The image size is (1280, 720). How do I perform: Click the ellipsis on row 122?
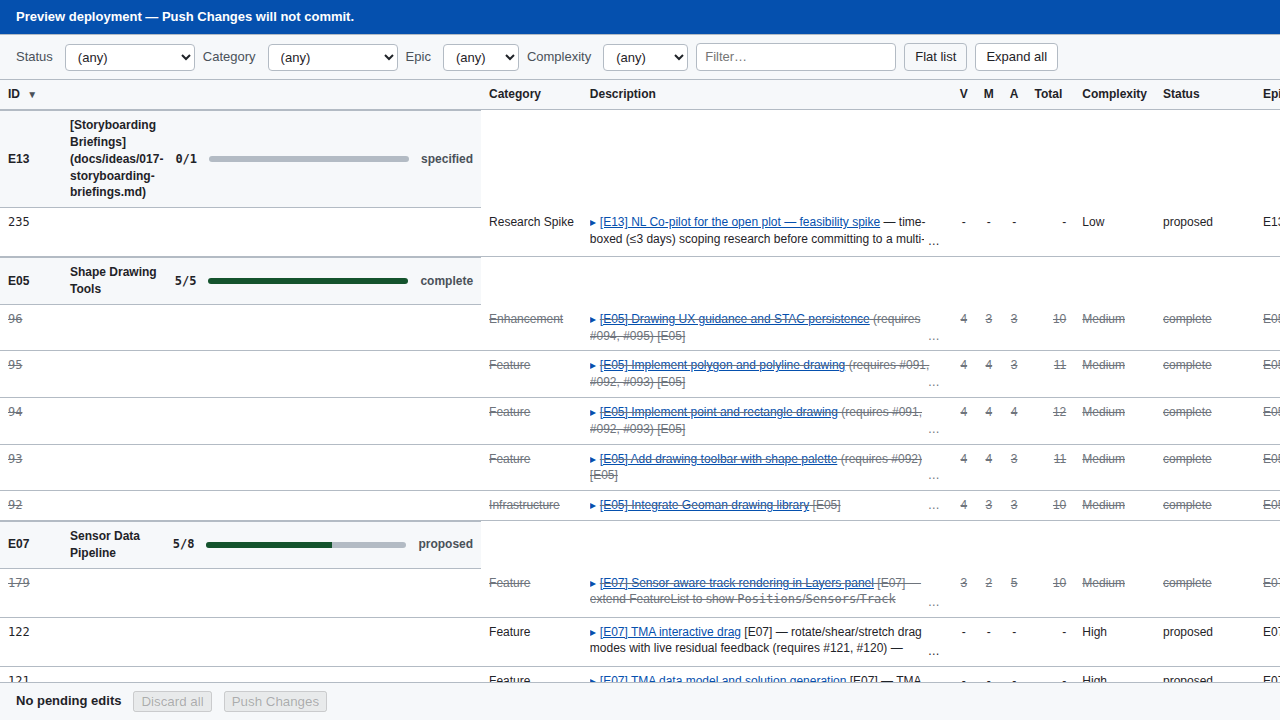tap(934, 651)
